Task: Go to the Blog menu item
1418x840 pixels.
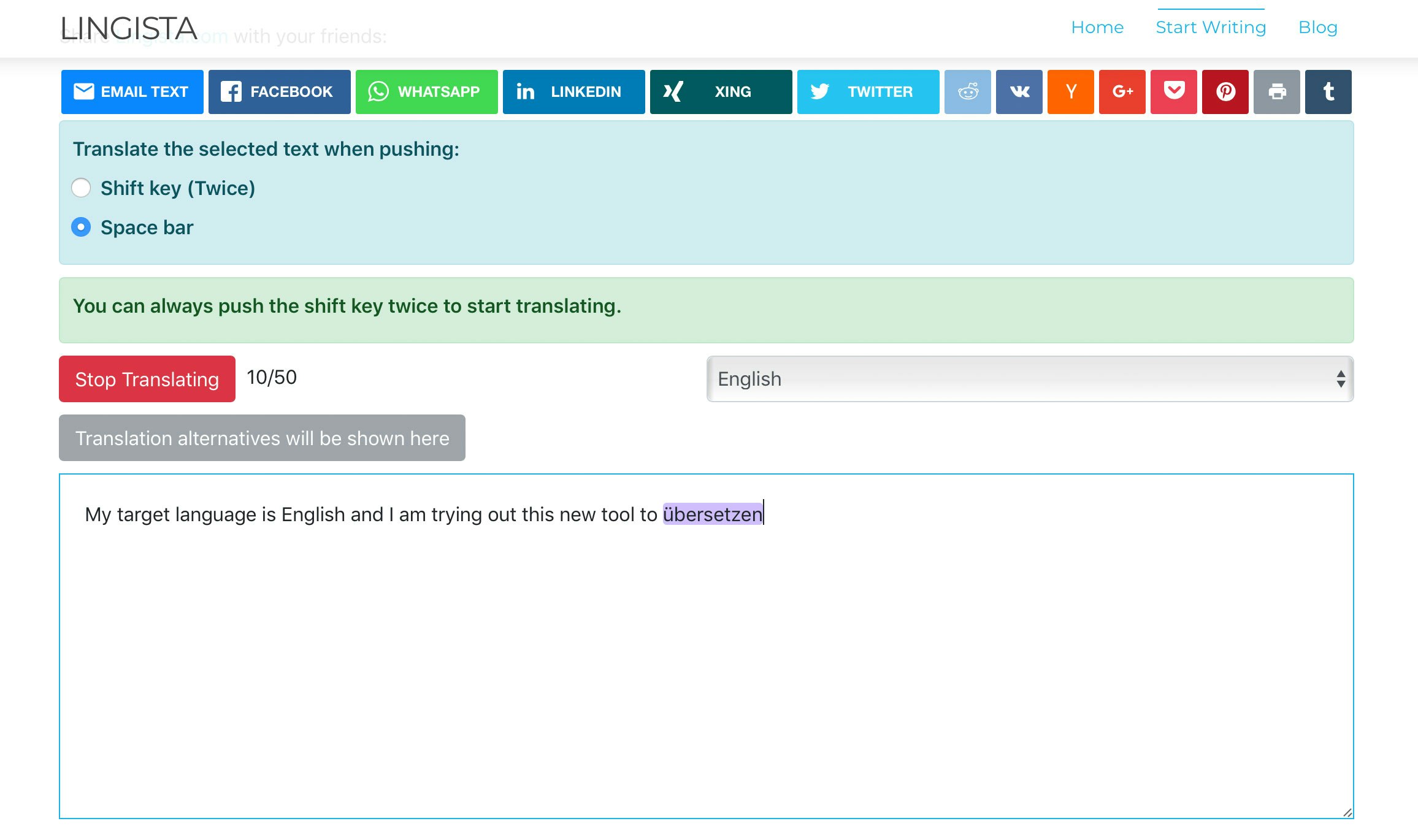Action: (x=1317, y=28)
